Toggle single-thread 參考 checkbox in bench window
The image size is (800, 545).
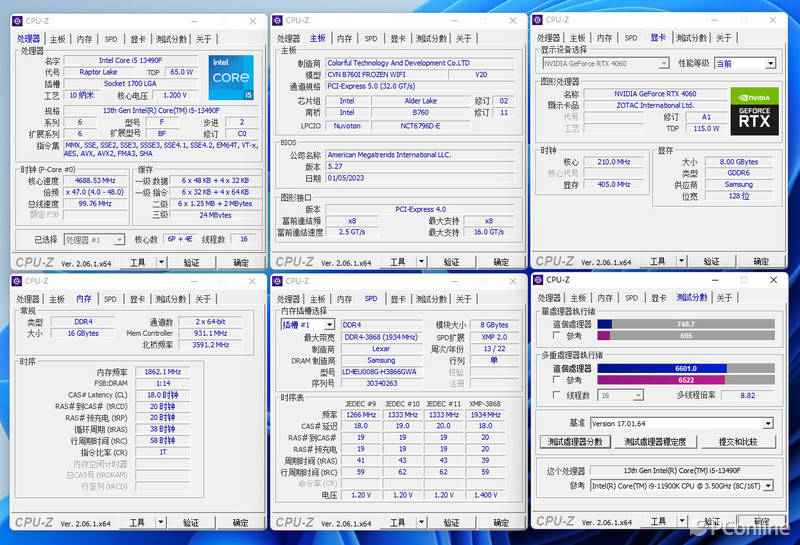click(556, 336)
